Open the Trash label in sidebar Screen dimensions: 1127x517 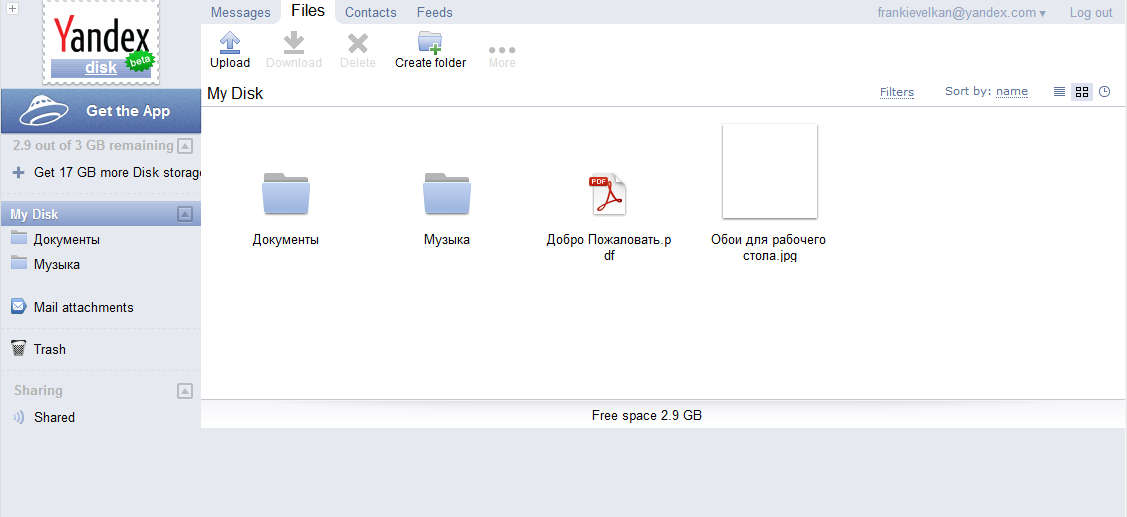(50, 349)
